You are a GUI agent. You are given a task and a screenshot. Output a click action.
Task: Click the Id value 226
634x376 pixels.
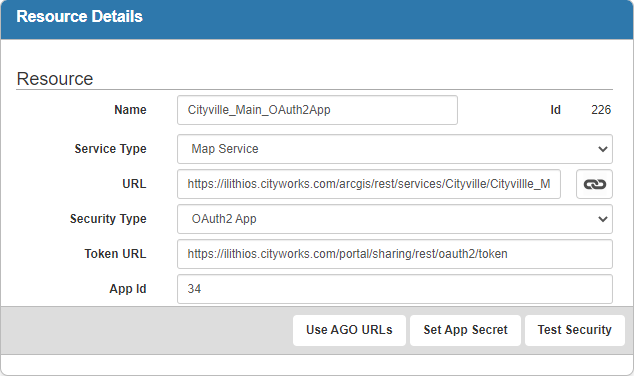pyautogui.click(x=601, y=110)
